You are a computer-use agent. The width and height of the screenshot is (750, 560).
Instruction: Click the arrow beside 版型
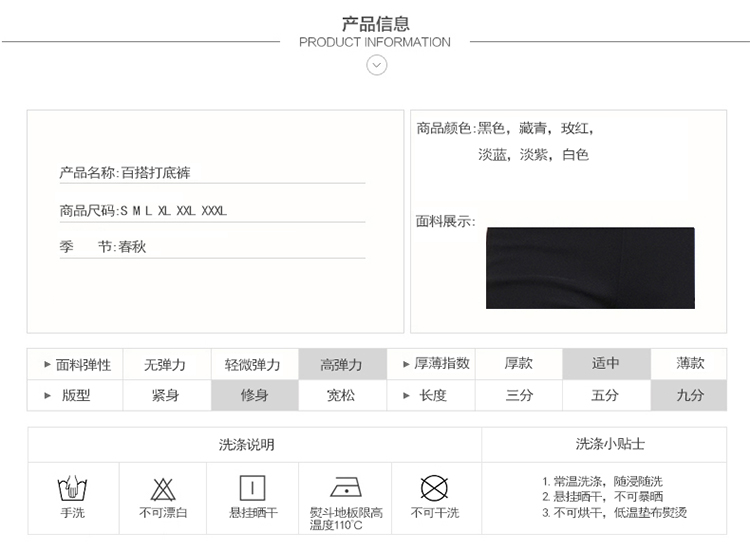click(47, 395)
